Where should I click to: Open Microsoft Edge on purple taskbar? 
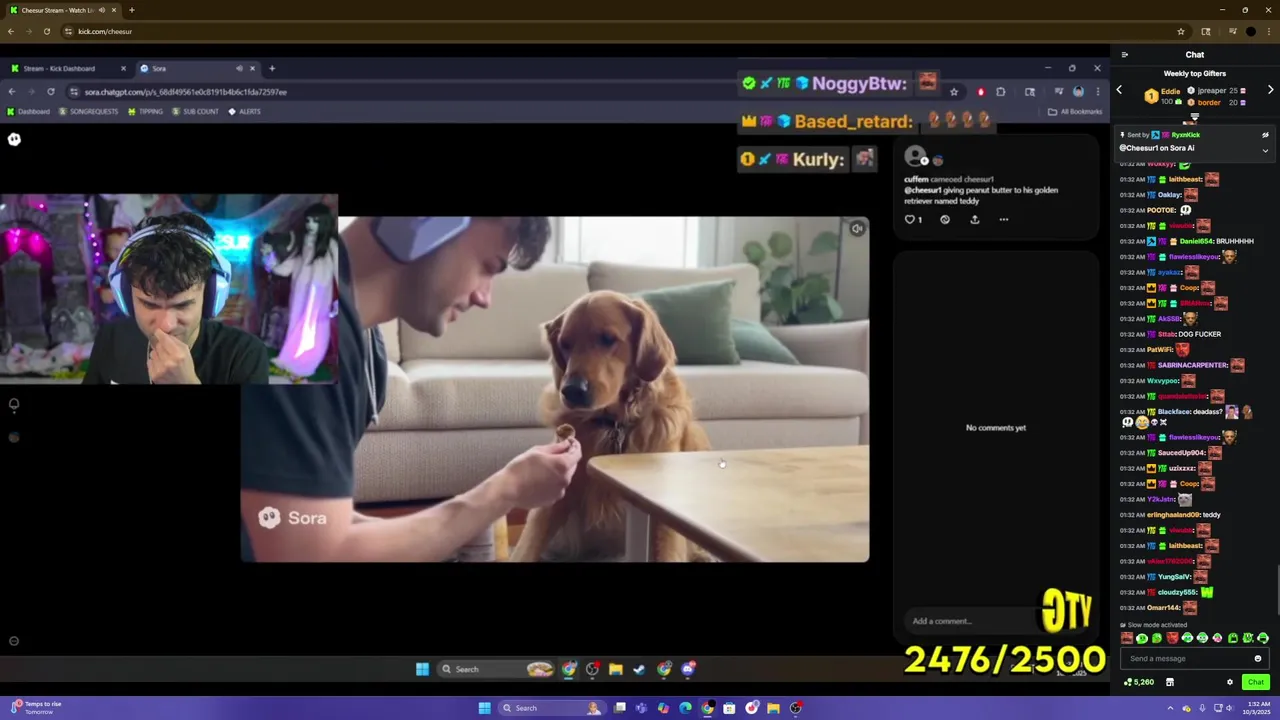click(x=685, y=708)
